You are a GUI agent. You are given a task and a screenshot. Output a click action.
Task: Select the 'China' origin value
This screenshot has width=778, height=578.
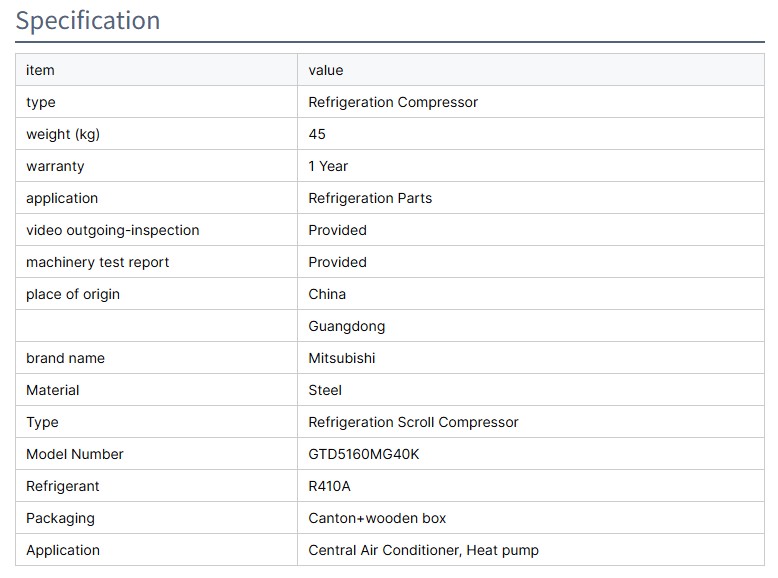tap(327, 294)
